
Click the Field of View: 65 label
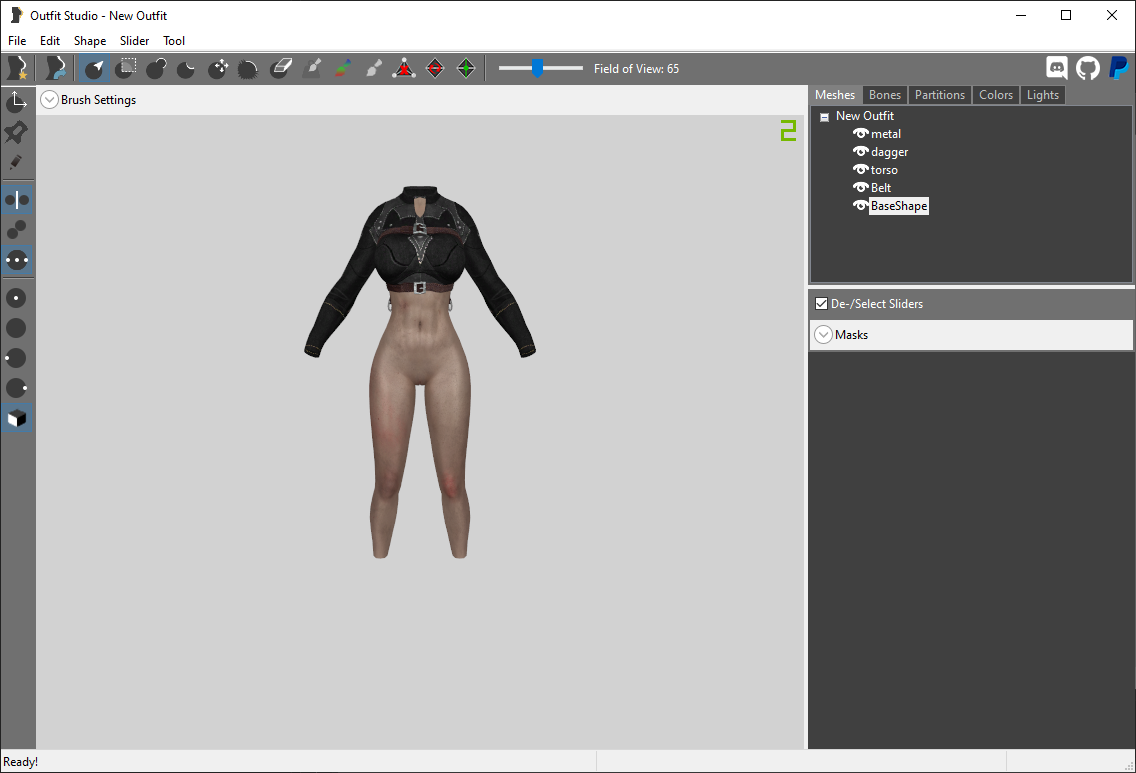point(637,69)
